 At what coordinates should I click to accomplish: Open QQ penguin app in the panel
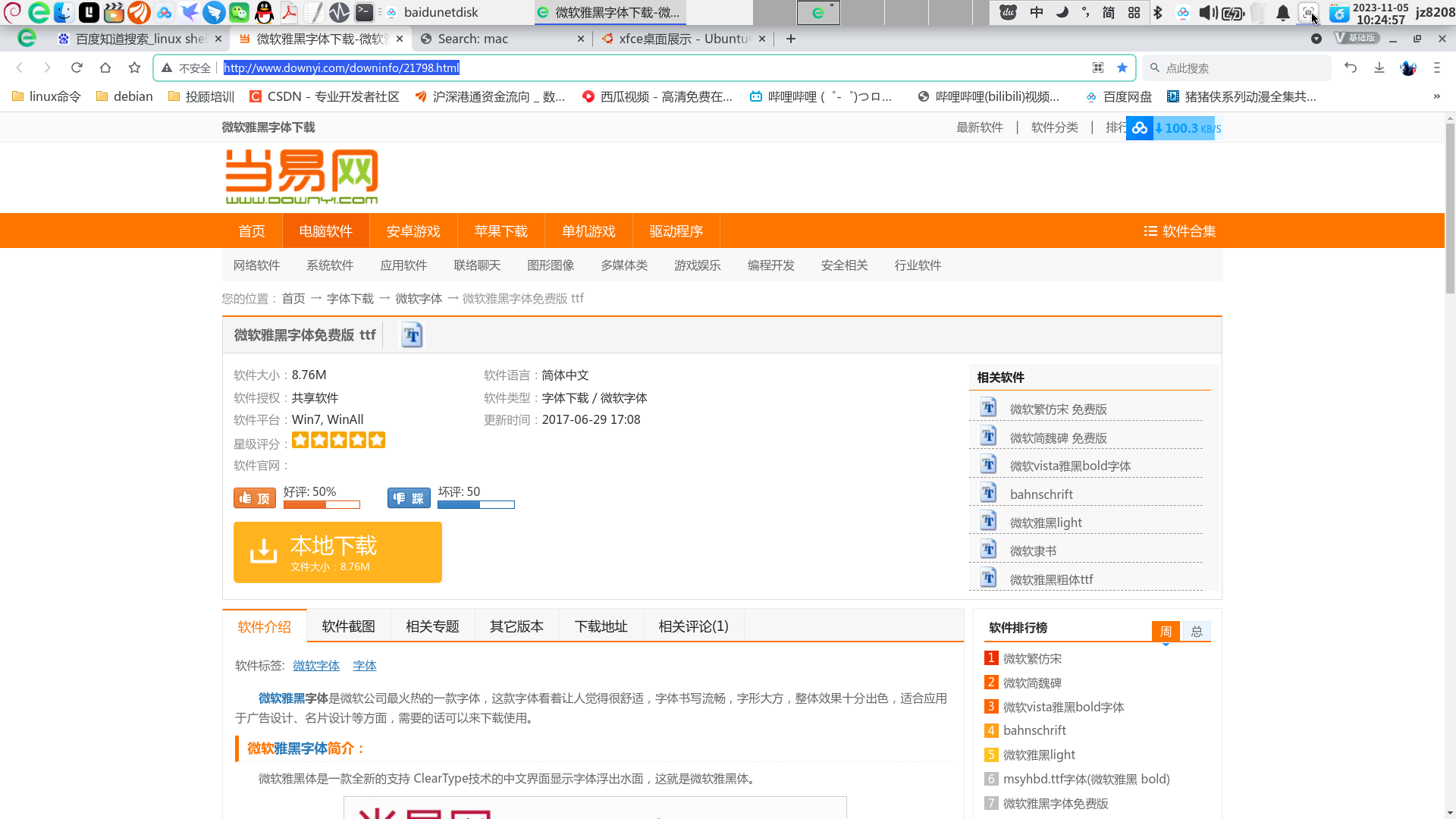[x=264, y=12]
